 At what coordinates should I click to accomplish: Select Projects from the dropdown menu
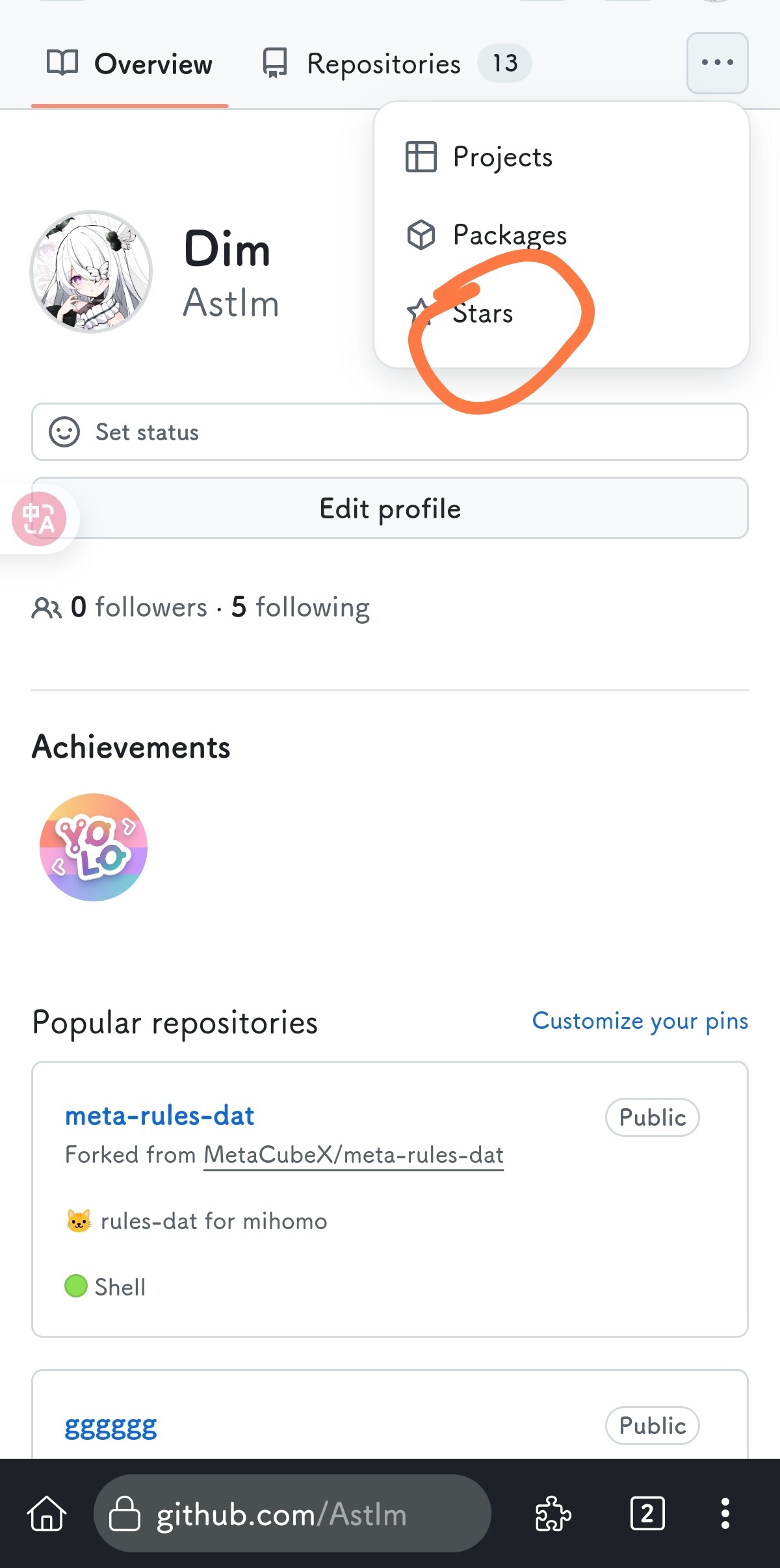479,157
